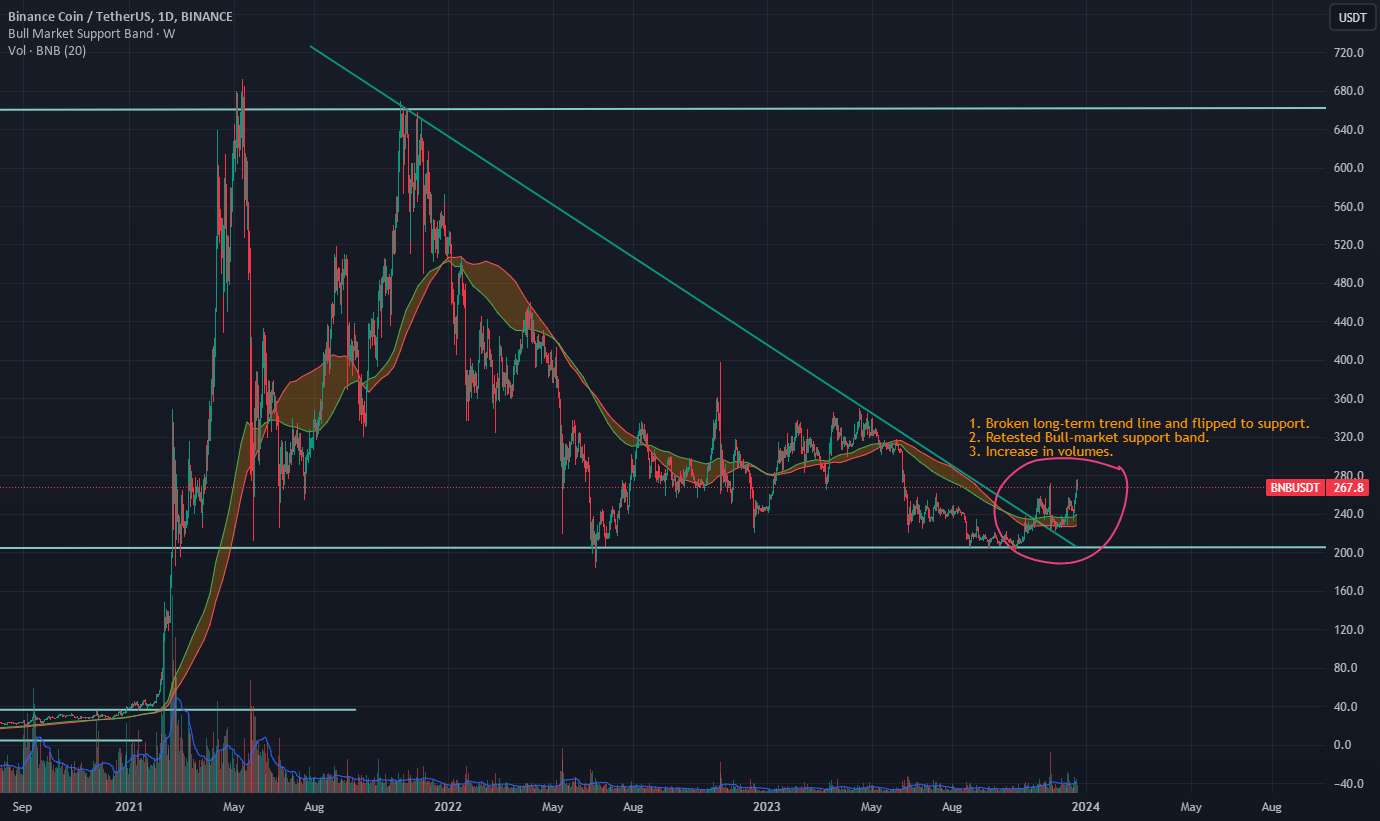
Task: Click the 440.0 price axis label
Action: pyautogui.click(x=1350, y=322)
